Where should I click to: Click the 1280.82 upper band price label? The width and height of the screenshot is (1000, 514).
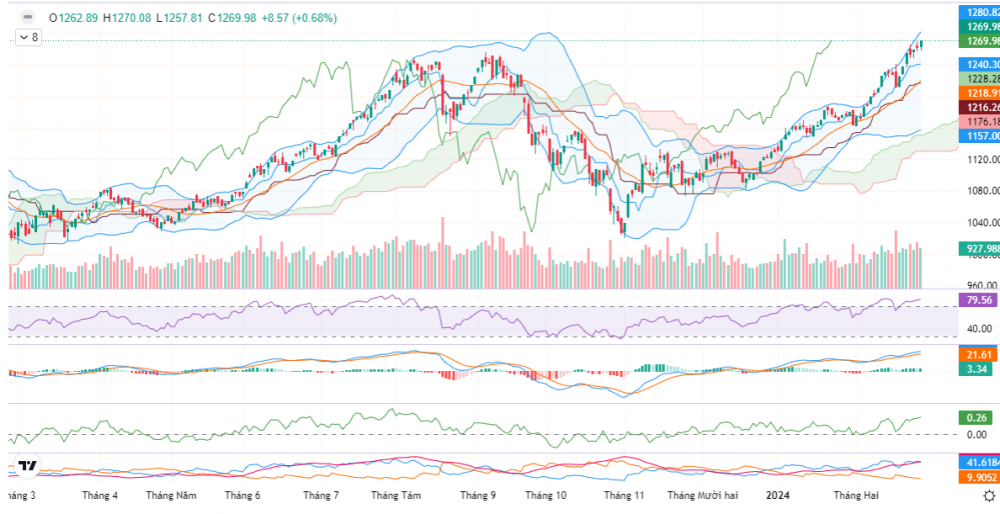(x=978, y=11)
